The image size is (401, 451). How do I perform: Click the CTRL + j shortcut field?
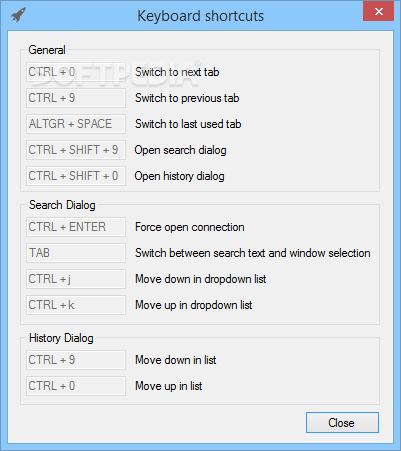pyautogui.click(x=76, y=279)
